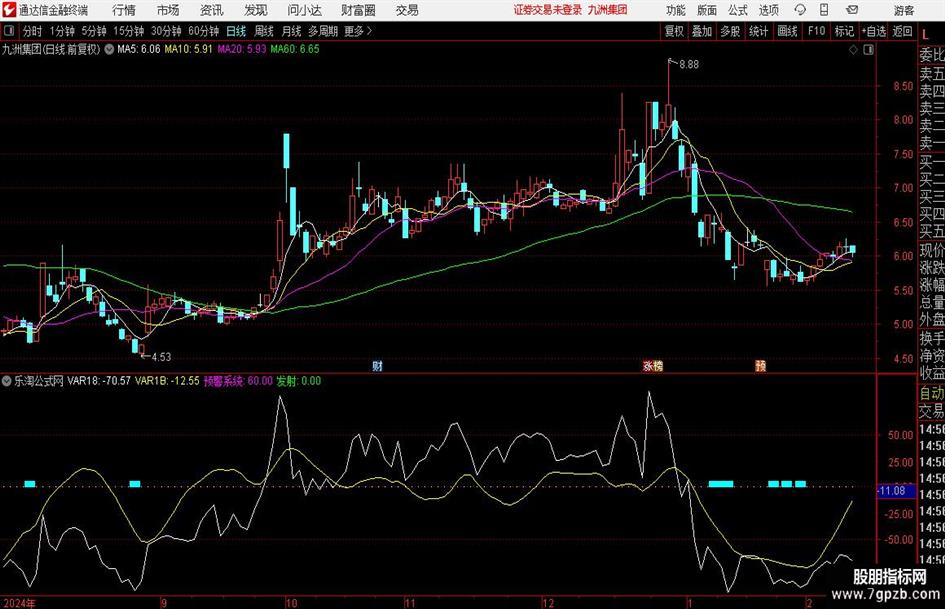Open the 问小达 menu

[x=304, y=10]
